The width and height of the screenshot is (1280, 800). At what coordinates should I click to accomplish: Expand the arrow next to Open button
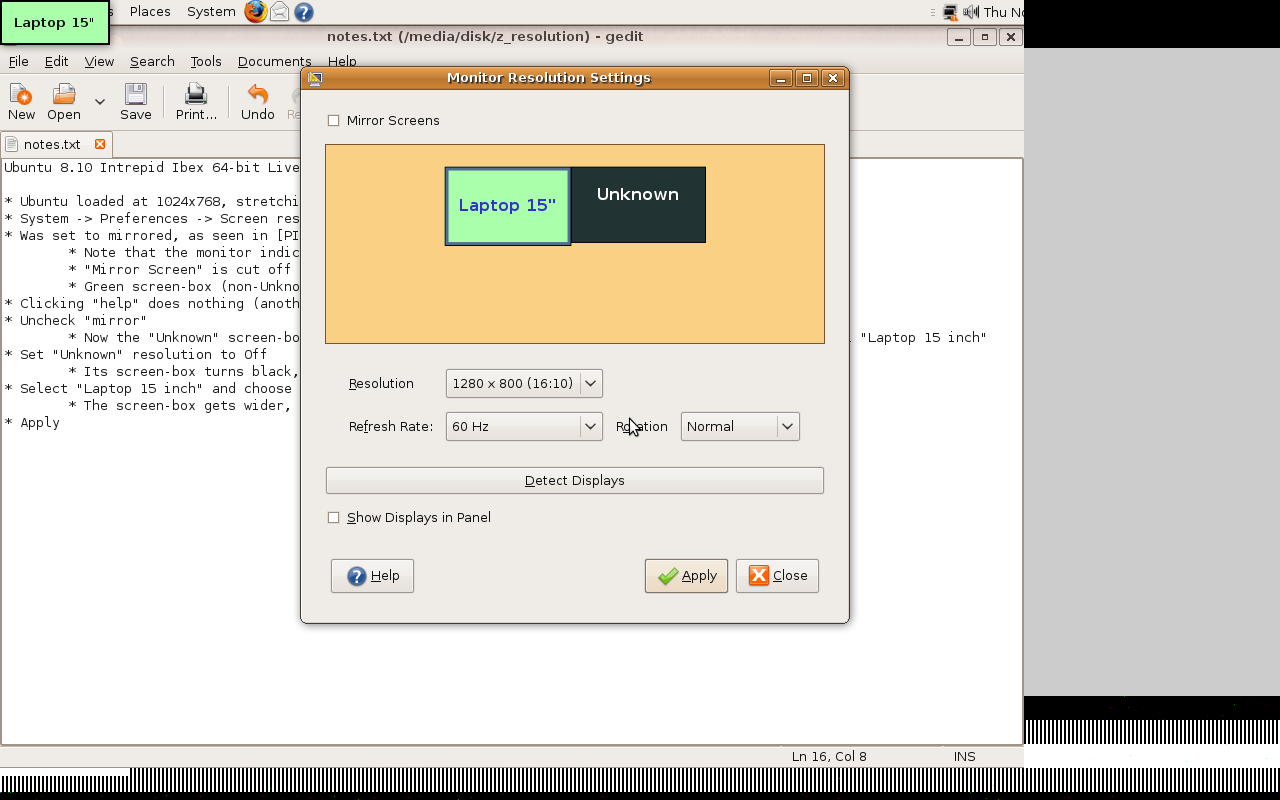tap(100, 102)
